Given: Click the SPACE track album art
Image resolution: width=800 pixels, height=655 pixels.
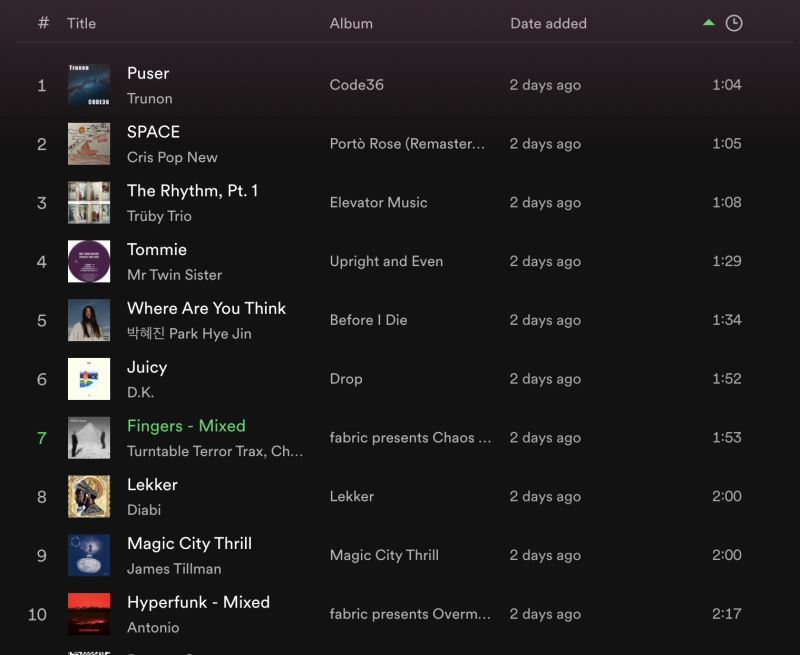Looking at the screenshot, I should pyautogui.click(x=89, y=144).
